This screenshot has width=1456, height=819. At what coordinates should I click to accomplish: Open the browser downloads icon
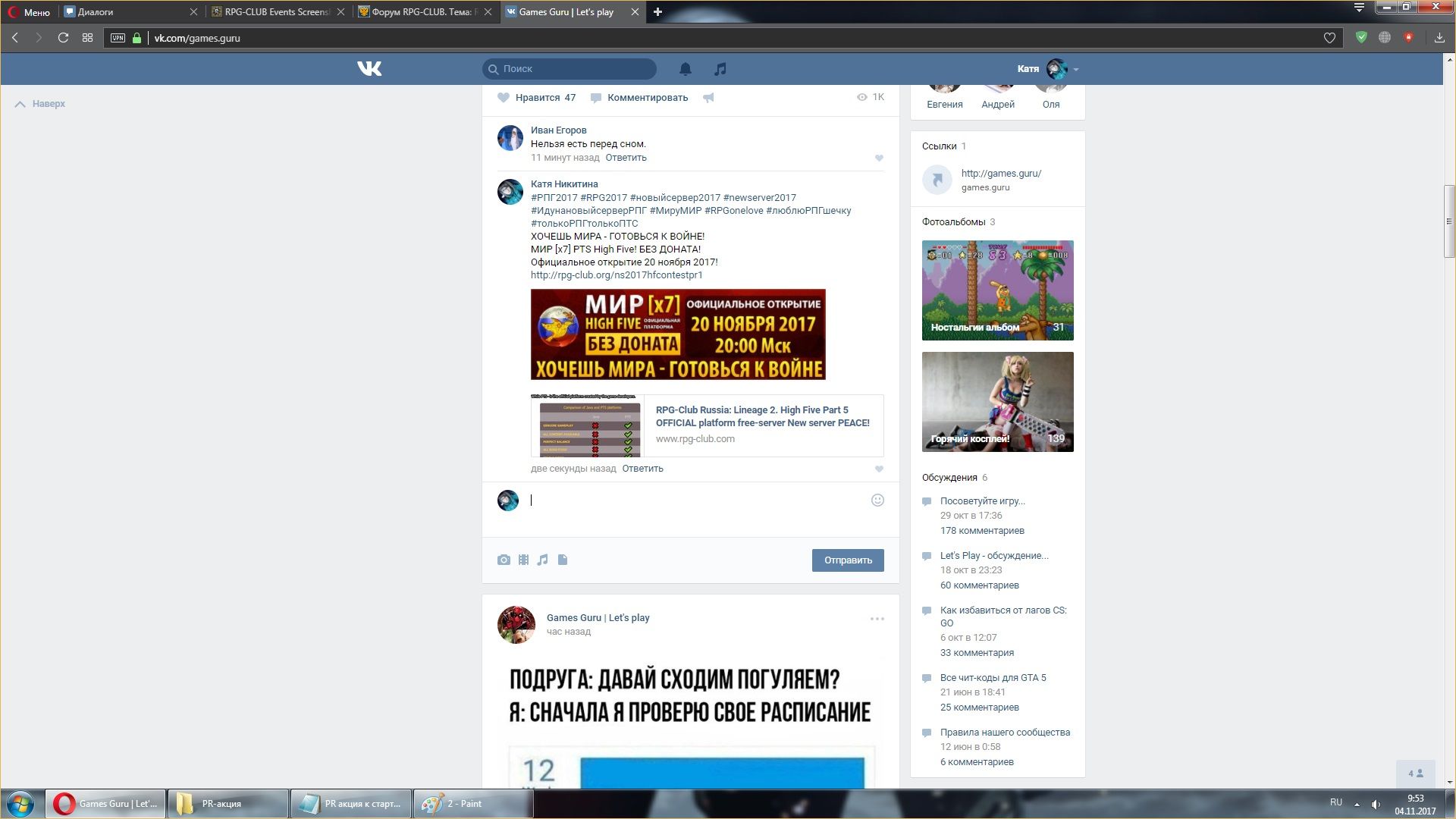pyautogui.click(x=1439, y=38)
